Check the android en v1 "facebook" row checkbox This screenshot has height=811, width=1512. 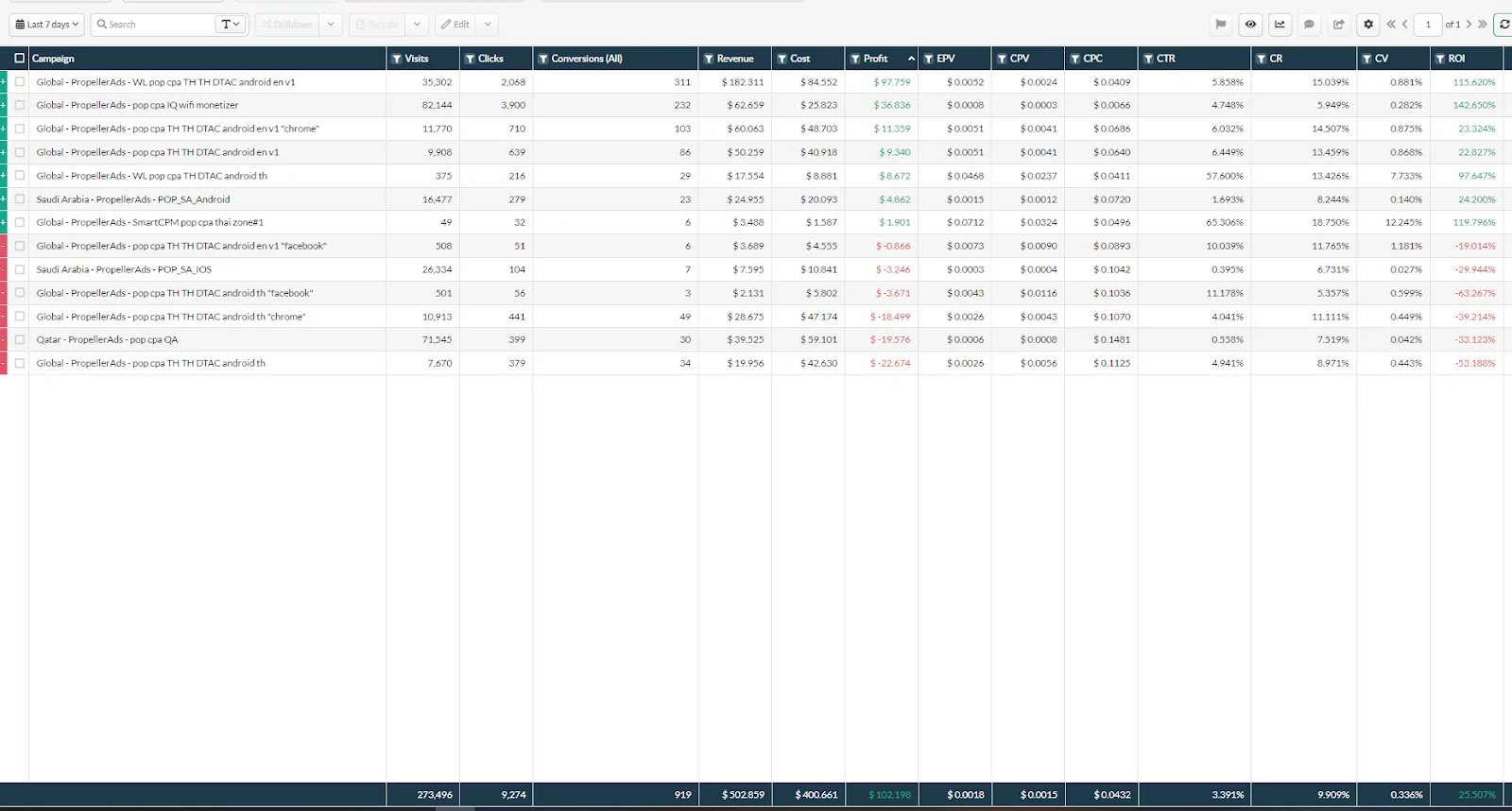[19, 246]
